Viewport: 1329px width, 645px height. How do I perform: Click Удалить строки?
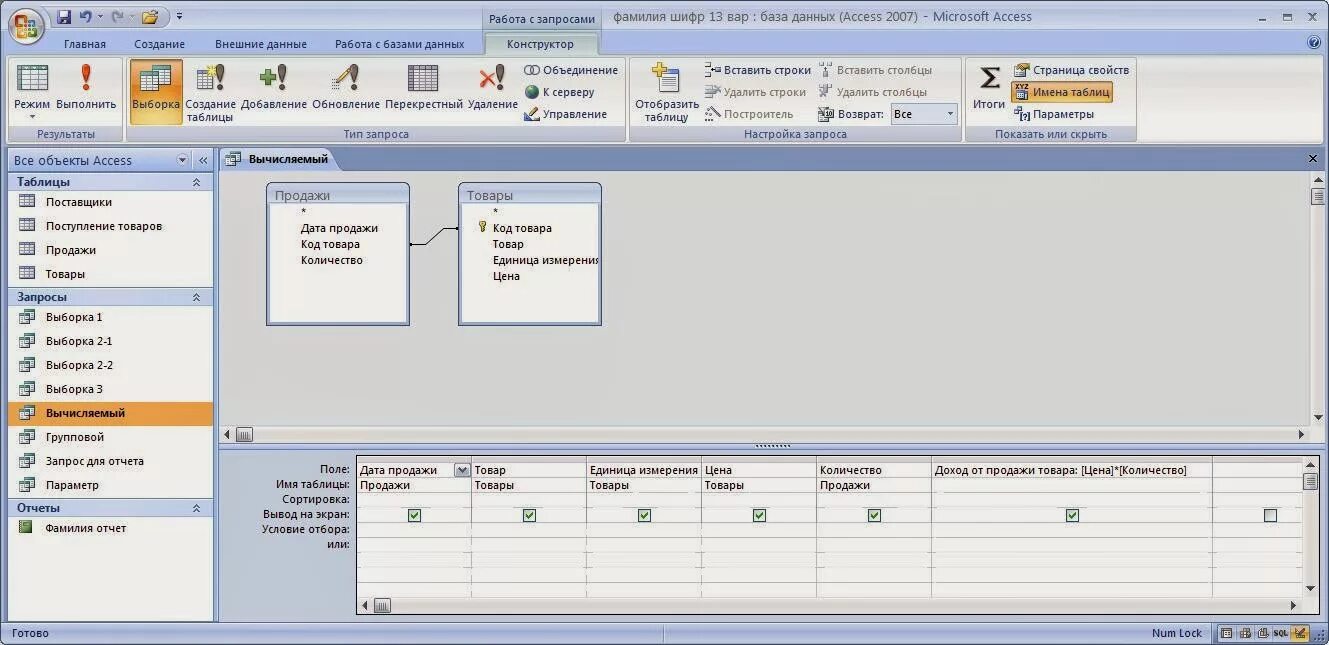coord(754,92)
